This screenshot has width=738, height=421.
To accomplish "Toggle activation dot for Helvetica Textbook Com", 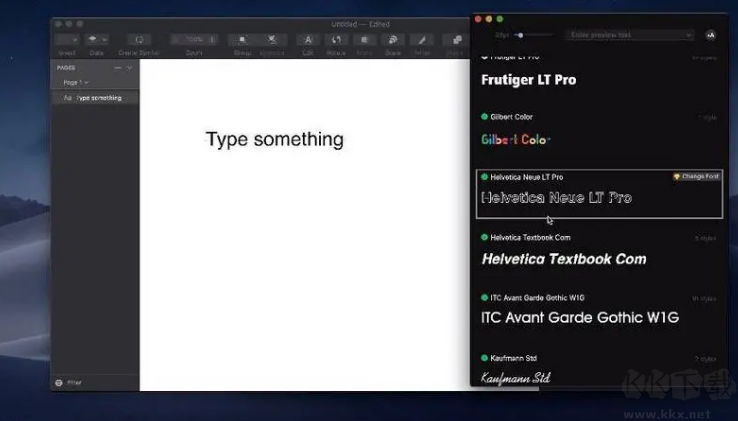I will (484, 237).
